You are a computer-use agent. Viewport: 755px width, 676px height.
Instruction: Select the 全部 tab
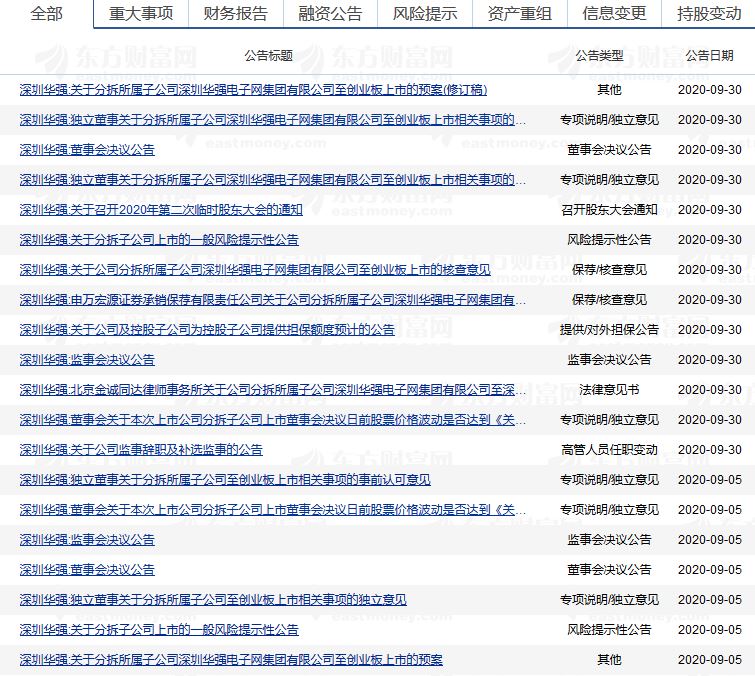(x=46, y=13)
